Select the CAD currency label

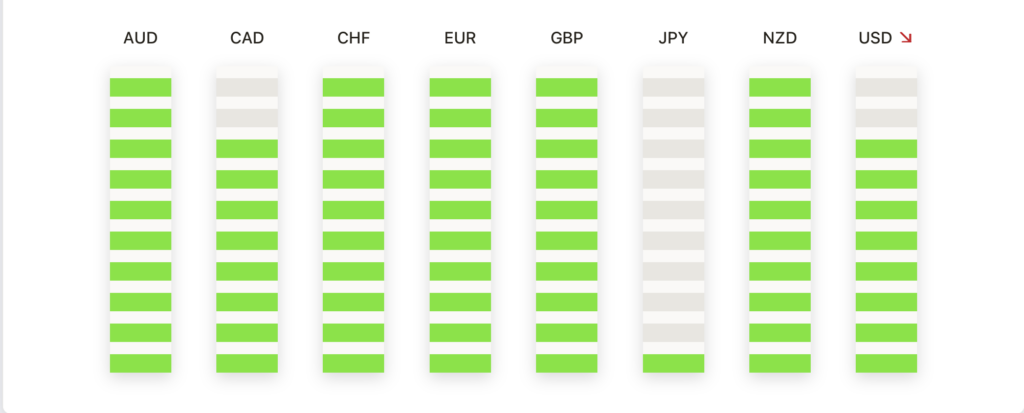click(x=247, y=38)
